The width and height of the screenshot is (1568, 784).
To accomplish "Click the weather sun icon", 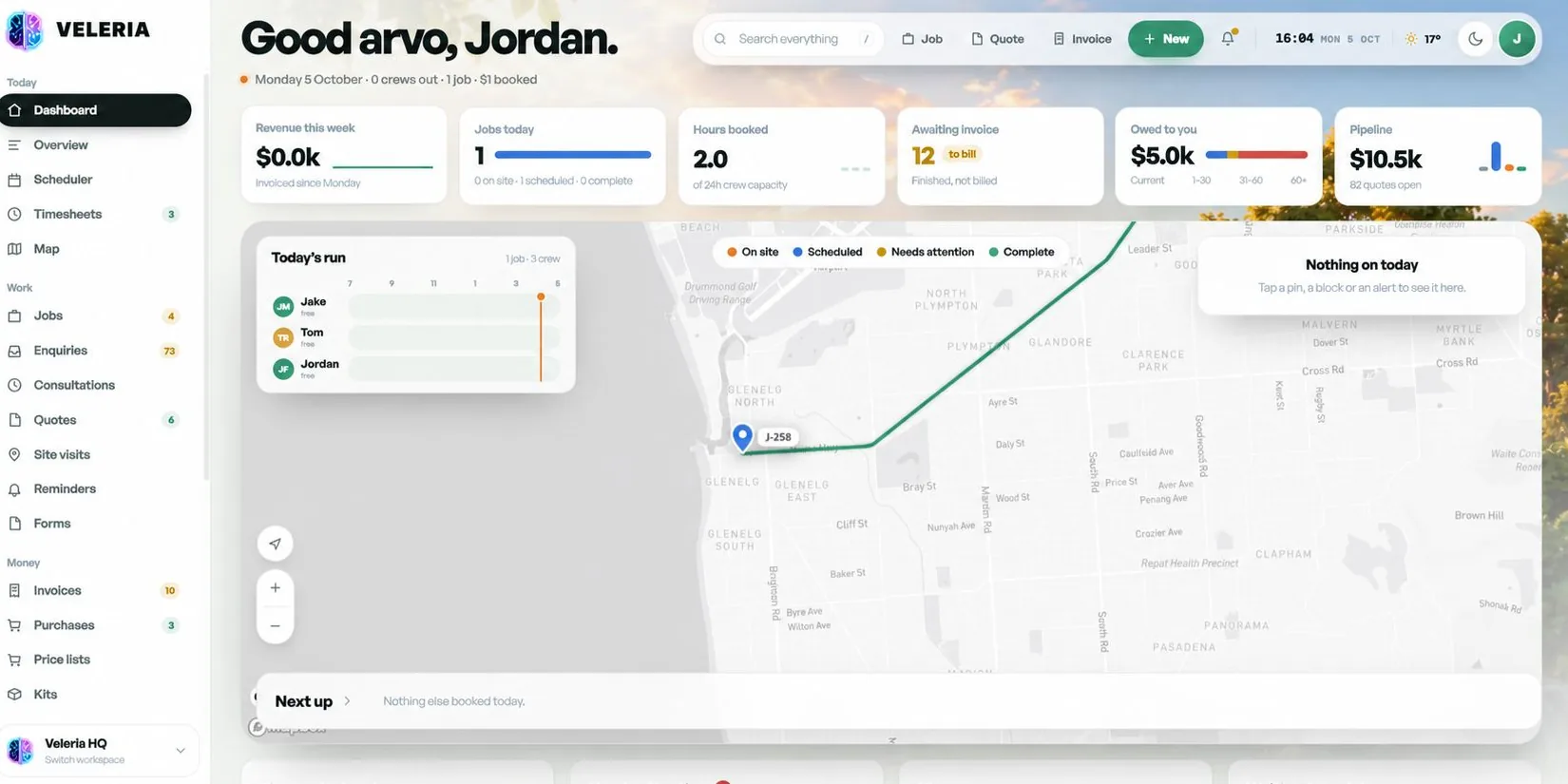I will pos(1411,39).
